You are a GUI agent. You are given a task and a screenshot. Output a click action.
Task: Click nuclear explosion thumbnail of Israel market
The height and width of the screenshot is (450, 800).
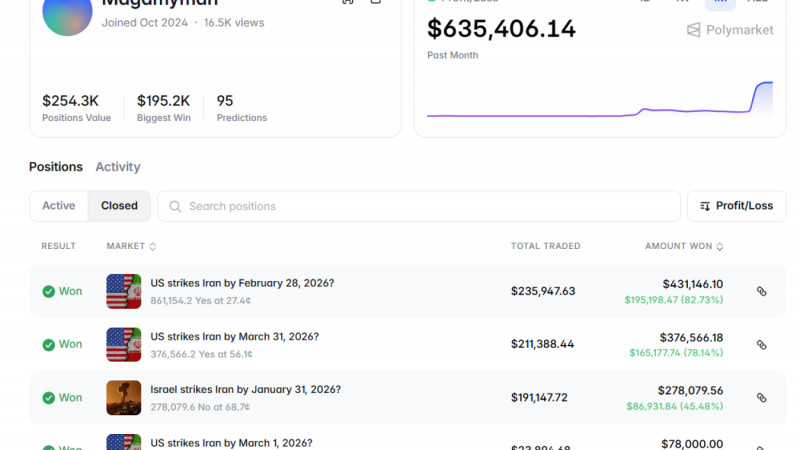(x=124, y=397)
